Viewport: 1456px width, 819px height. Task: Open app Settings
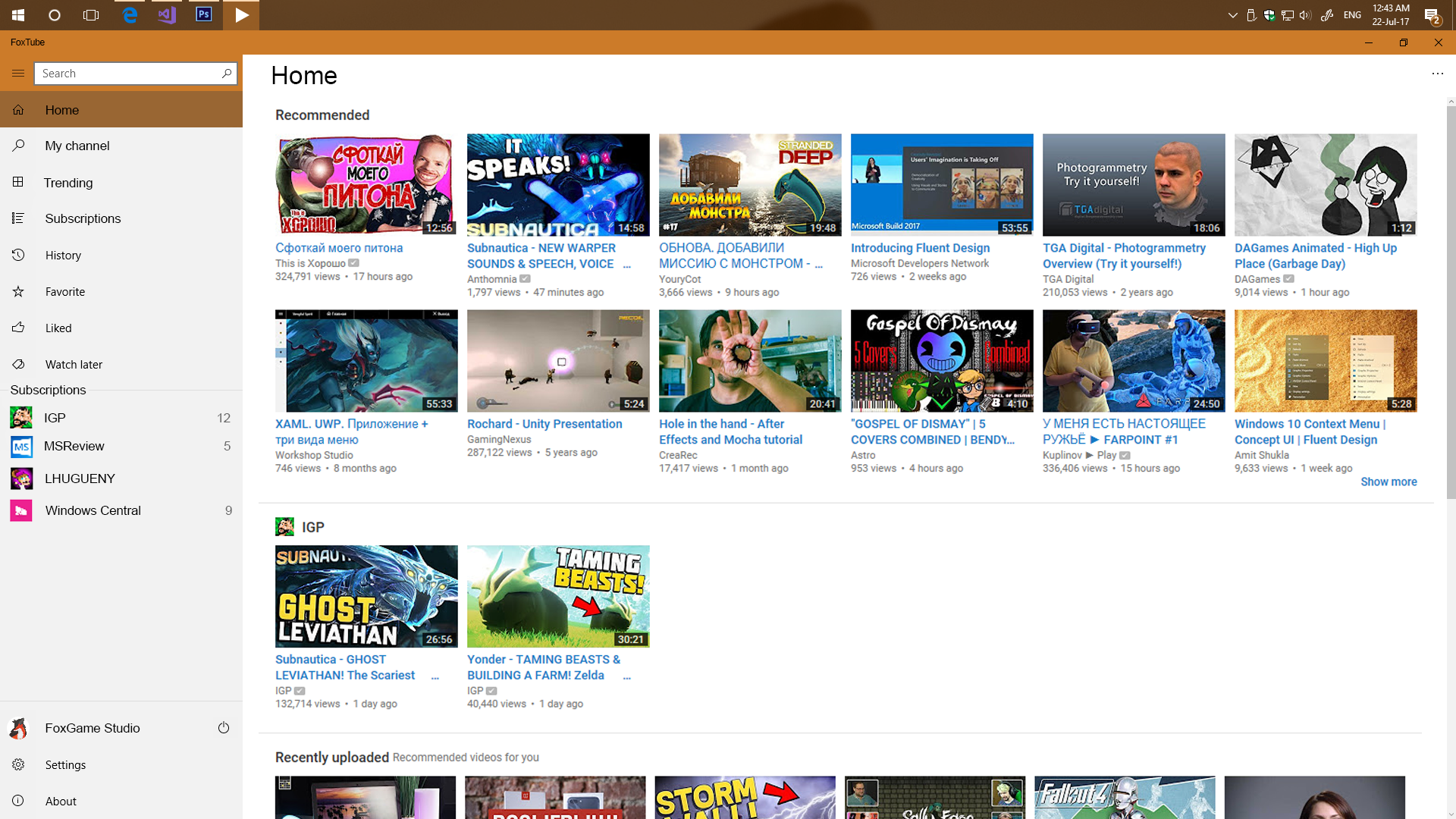pyautogui.click(x=65, y=765)
